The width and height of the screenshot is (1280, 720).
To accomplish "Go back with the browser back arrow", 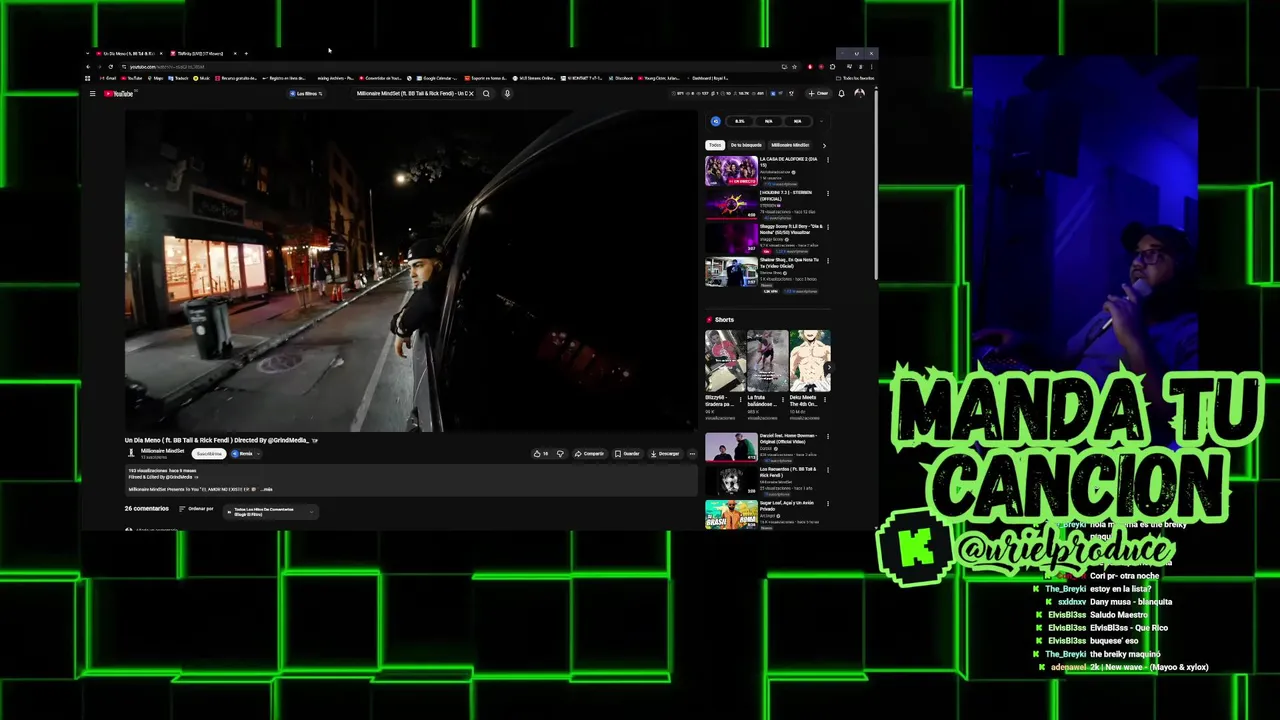I will click(x=88, y=67).
